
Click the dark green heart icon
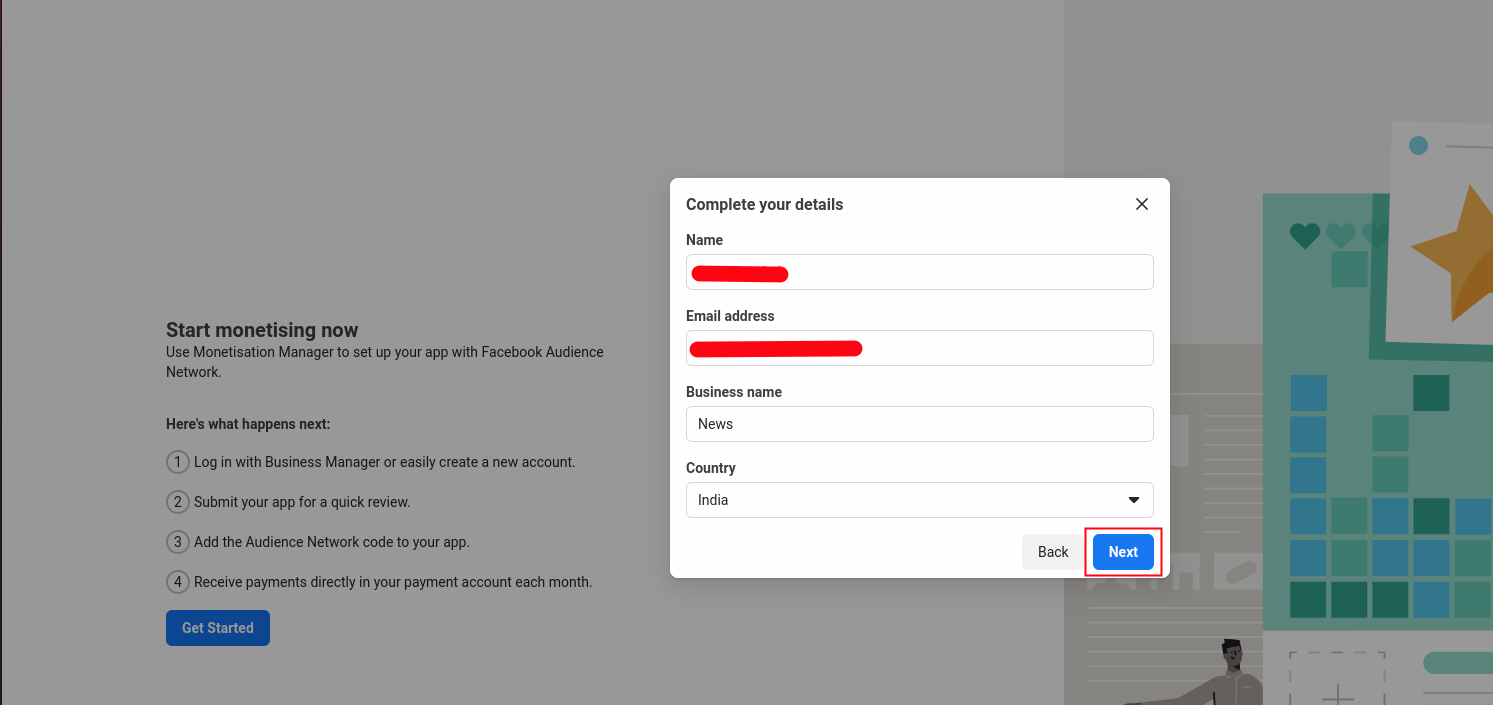click(x=1304, y=236)
